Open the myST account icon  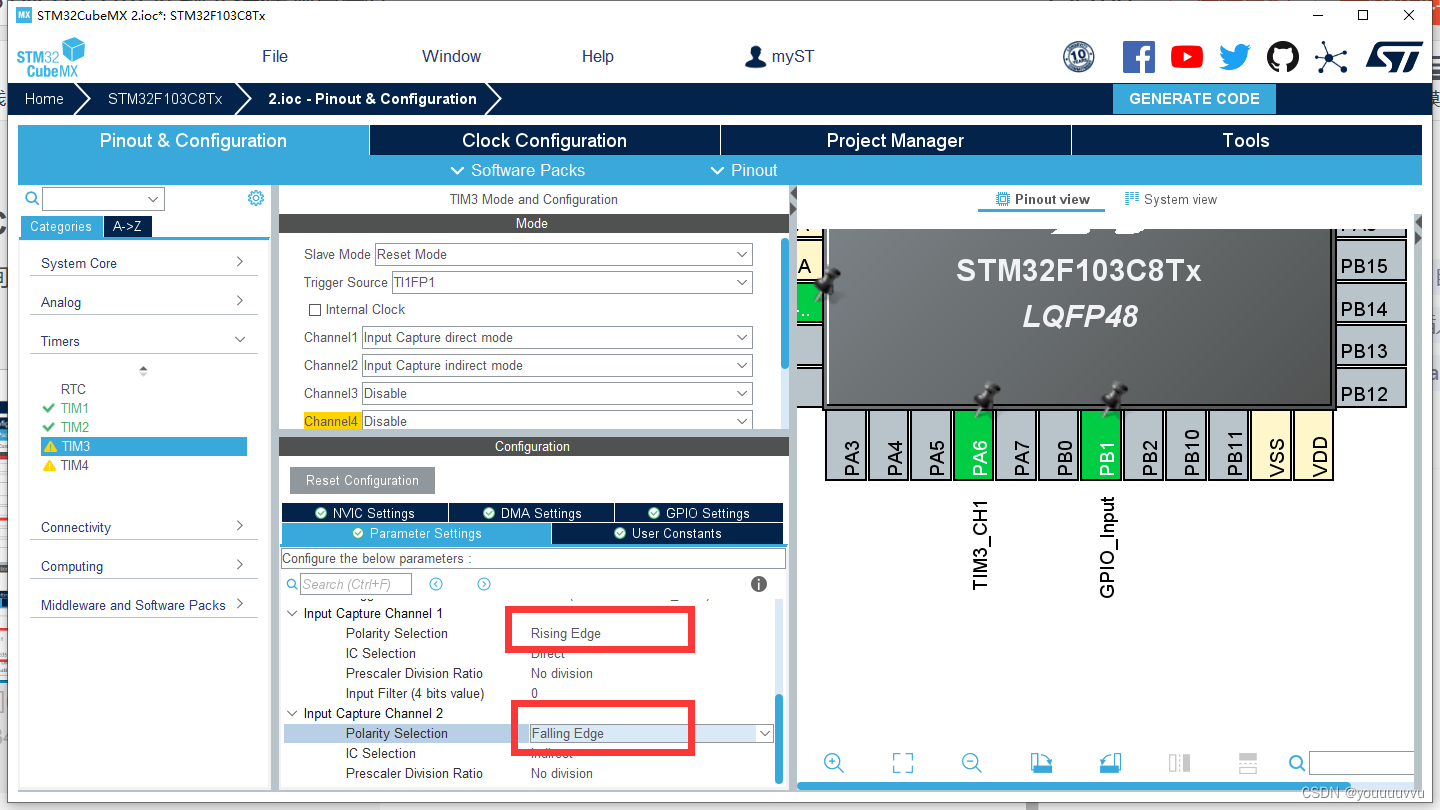[x=755, y=56]
